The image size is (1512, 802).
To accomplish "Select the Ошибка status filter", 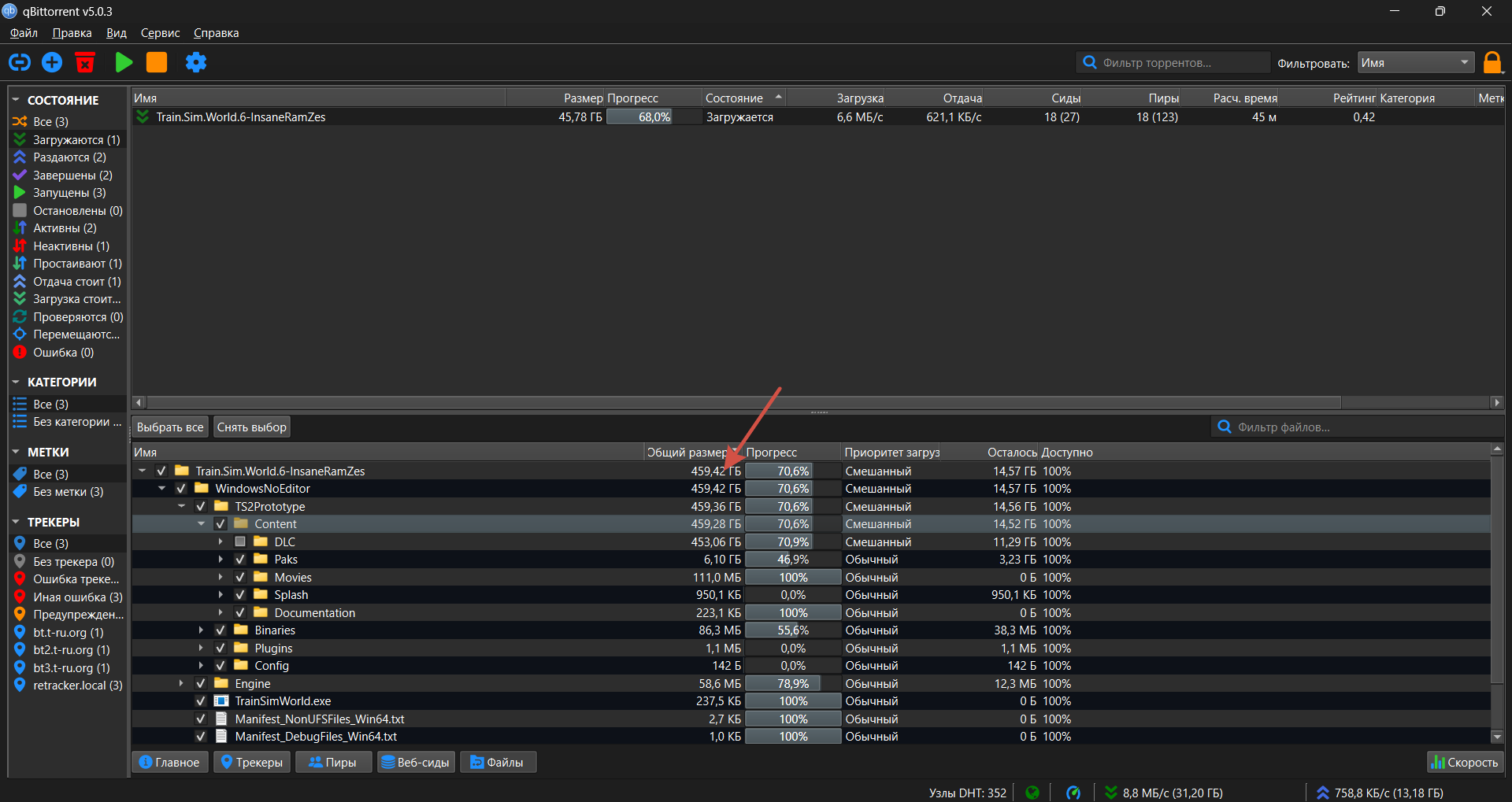I will (68, 353).
